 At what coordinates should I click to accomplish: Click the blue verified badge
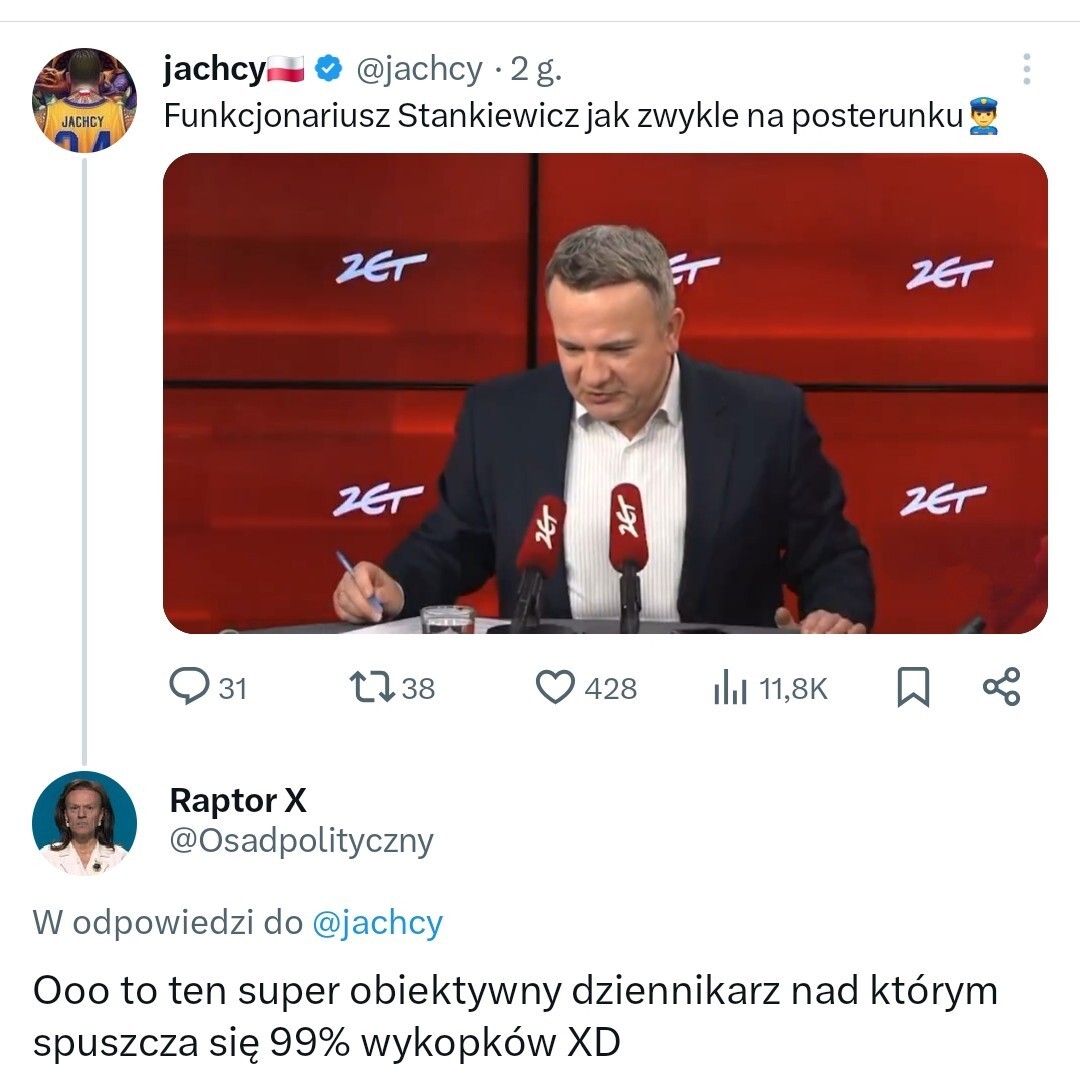tap(329, 69)
